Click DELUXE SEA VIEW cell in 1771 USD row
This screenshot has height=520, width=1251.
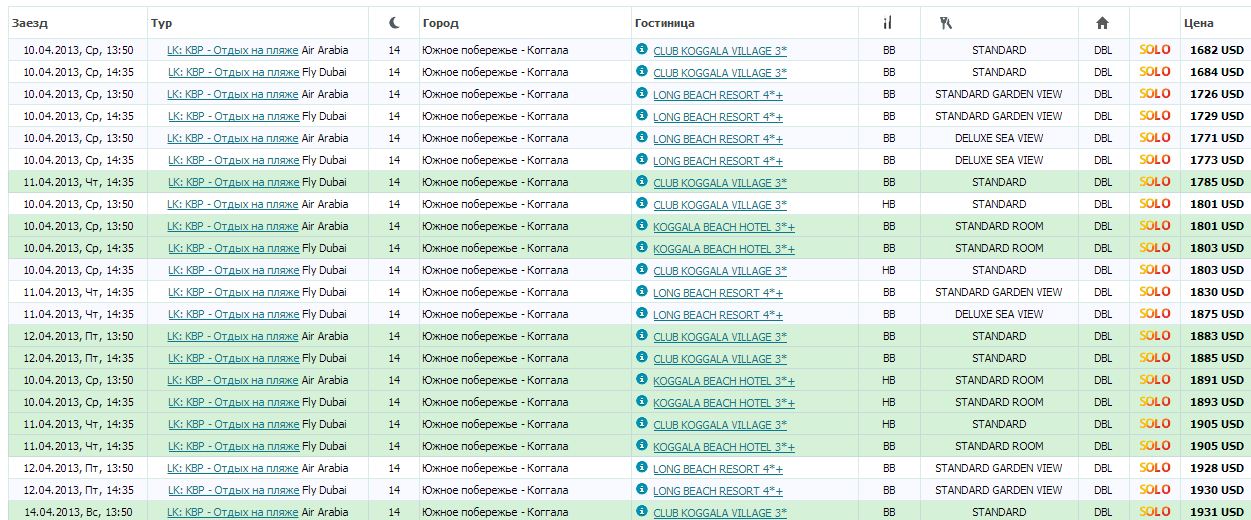click(x=998, y=138)
